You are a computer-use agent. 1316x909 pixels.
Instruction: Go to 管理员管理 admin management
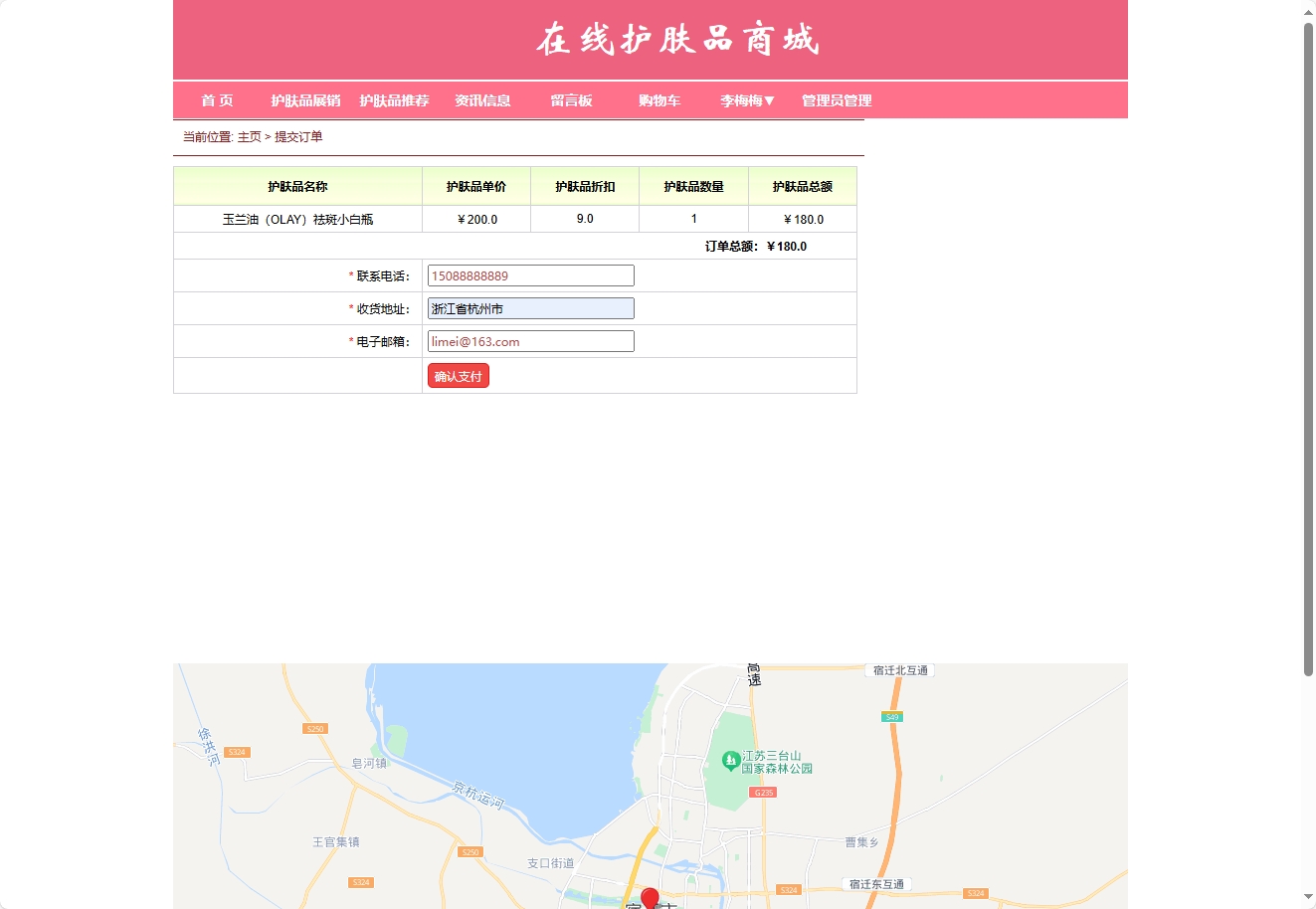[x=836, y=100]
